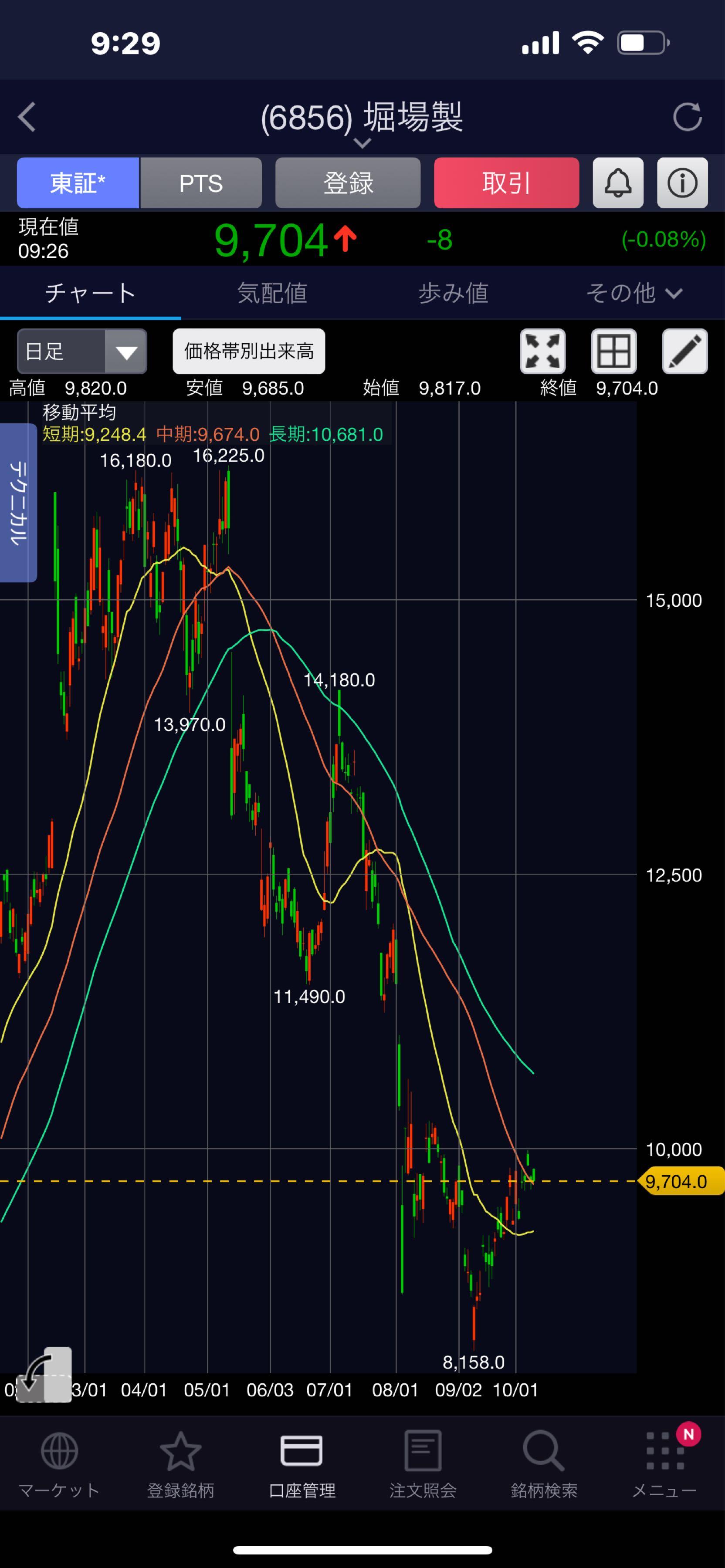Screen dimensions: 725x1568
Task: Switch to the 歩み値 tab
Action: coord(453,294)
